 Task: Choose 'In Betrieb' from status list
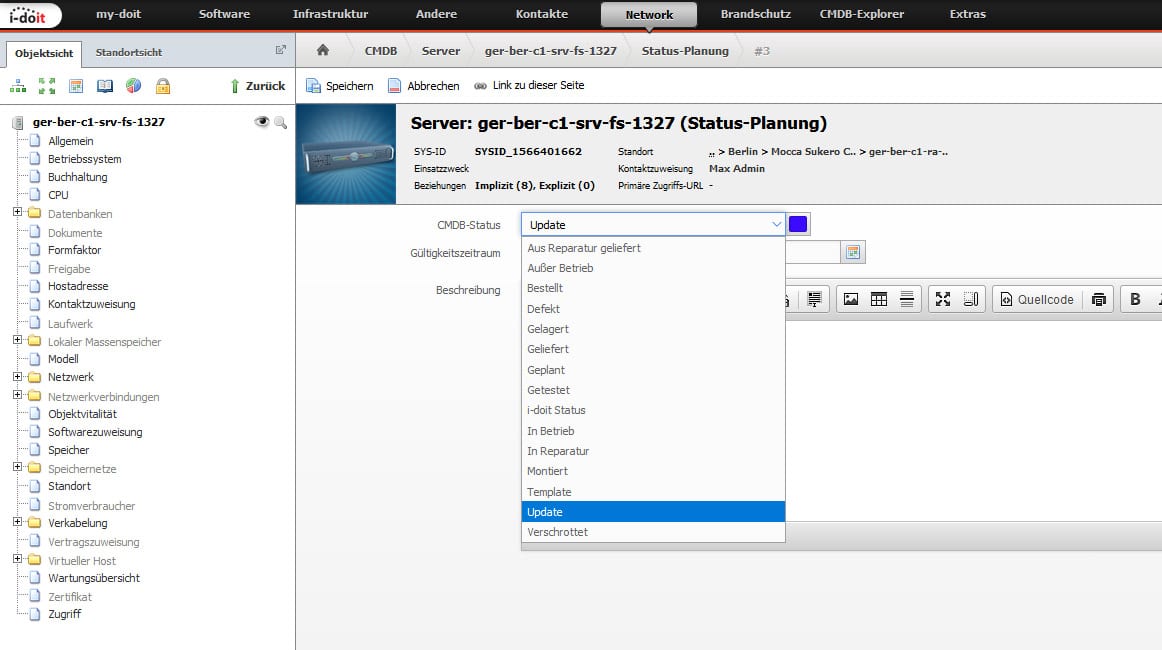653,431
